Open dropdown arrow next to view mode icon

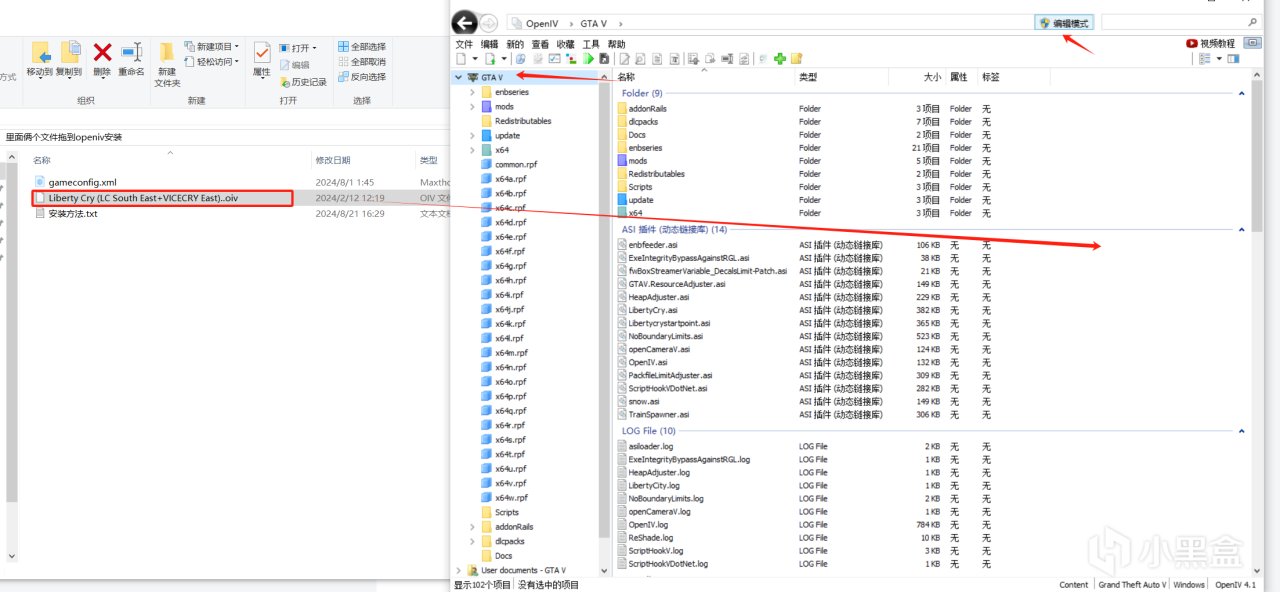pos(1218,59)
